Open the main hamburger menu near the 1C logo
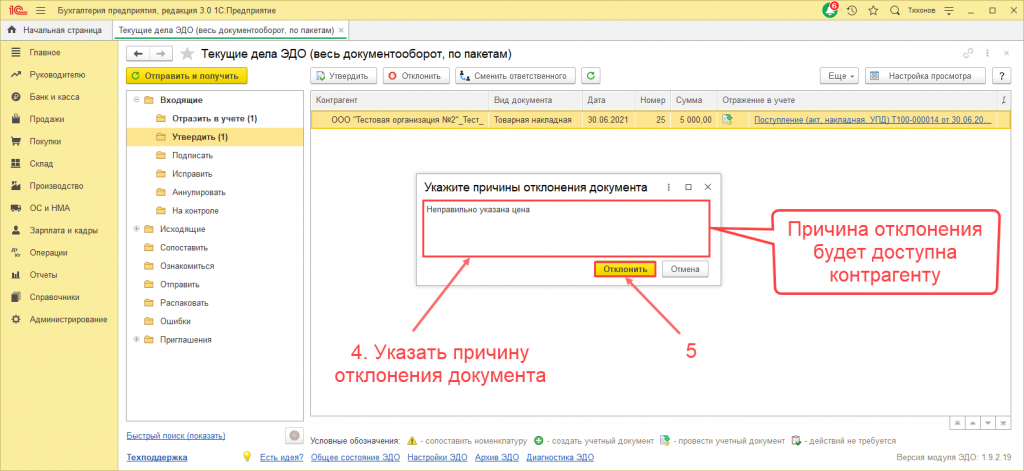 (41, 11)
